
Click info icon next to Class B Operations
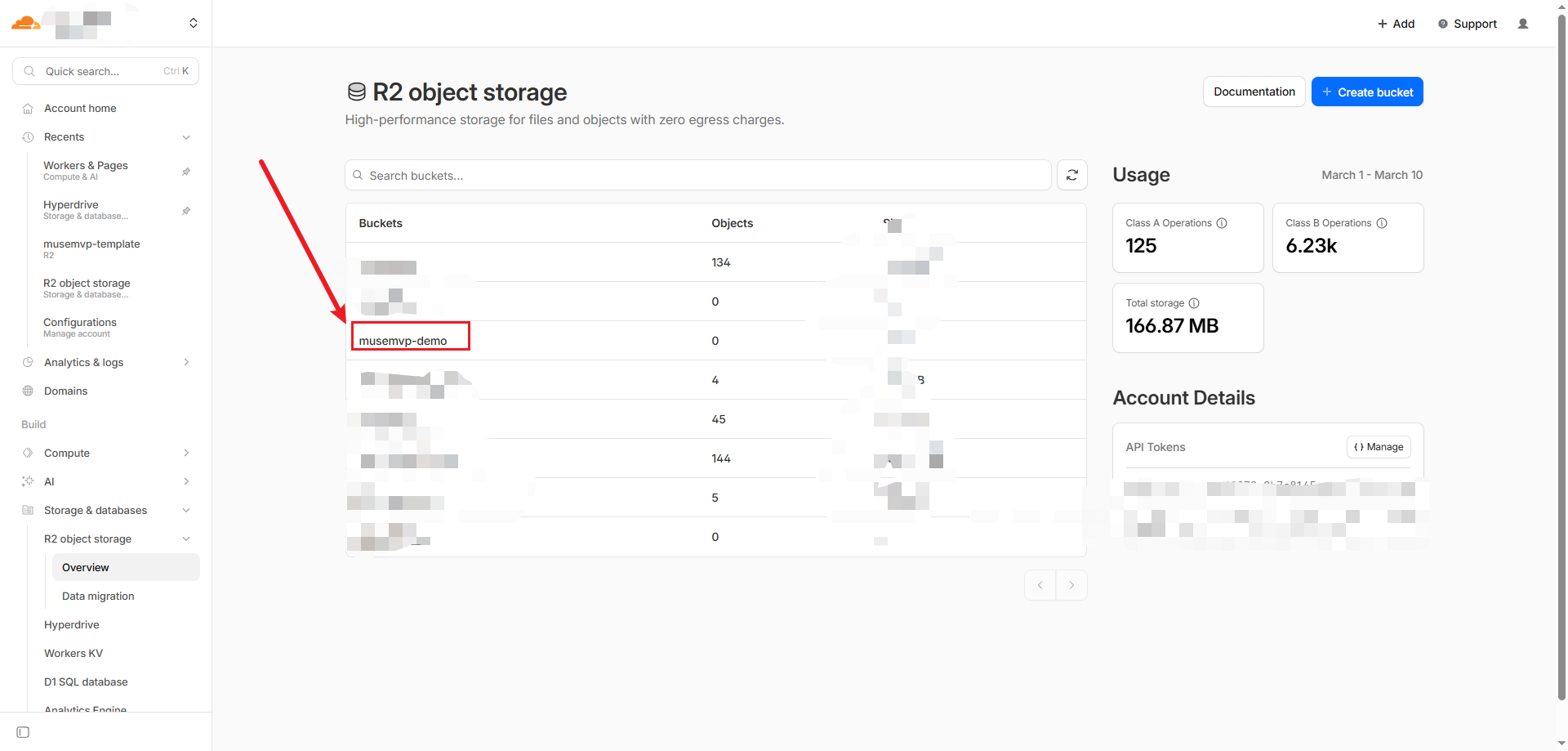[1382, 223]
